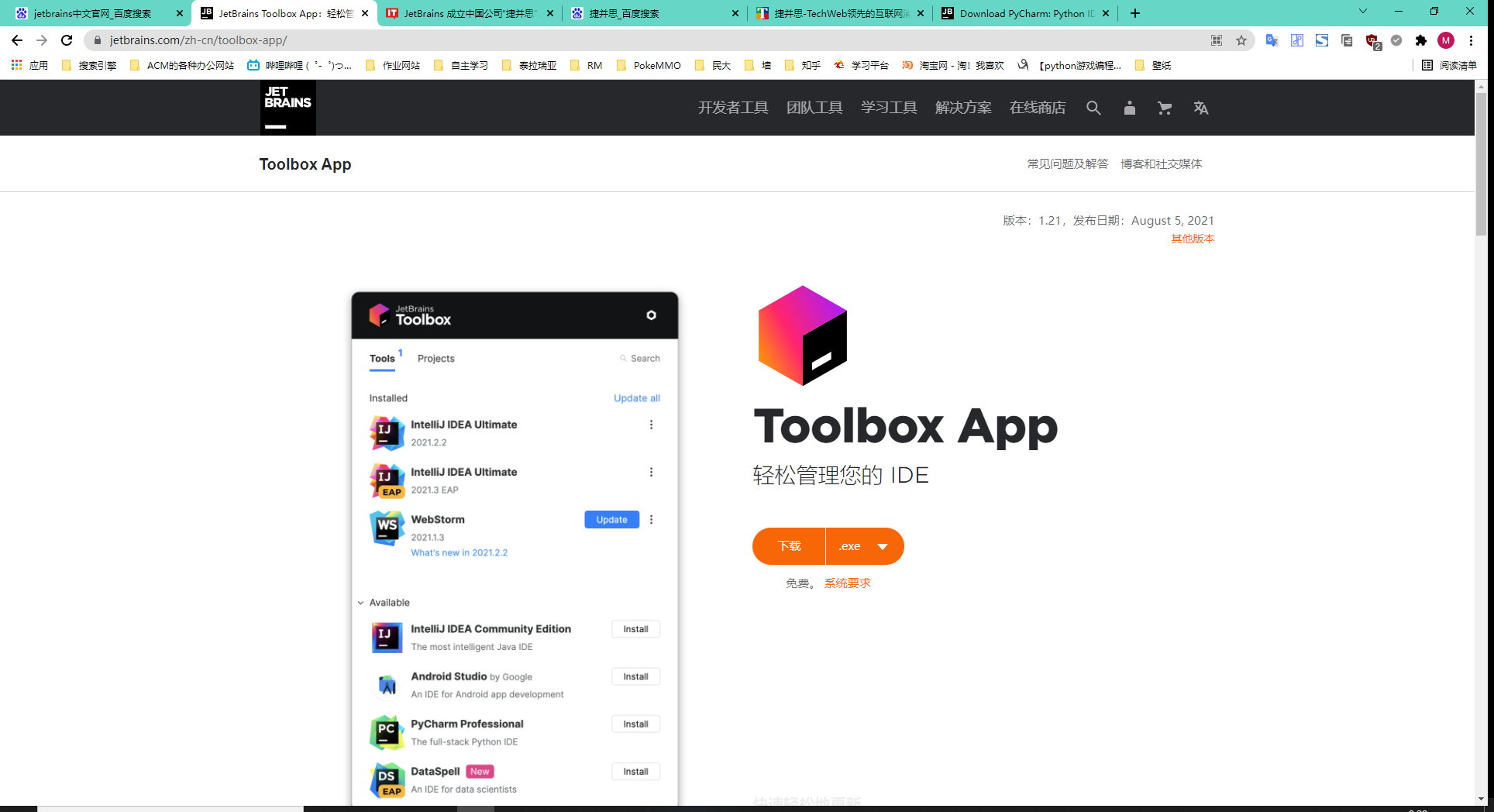Open the 应用 apps shortcut
This screenshot has height=812, width=1494.
pyautogui.click(x=29, y=65)
